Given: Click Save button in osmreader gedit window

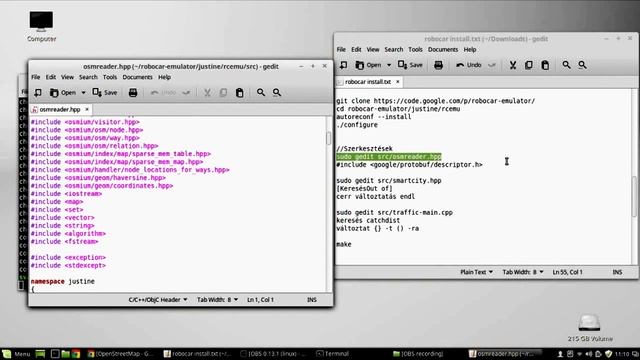Looking at the screenshot, I should click(105, 93).
